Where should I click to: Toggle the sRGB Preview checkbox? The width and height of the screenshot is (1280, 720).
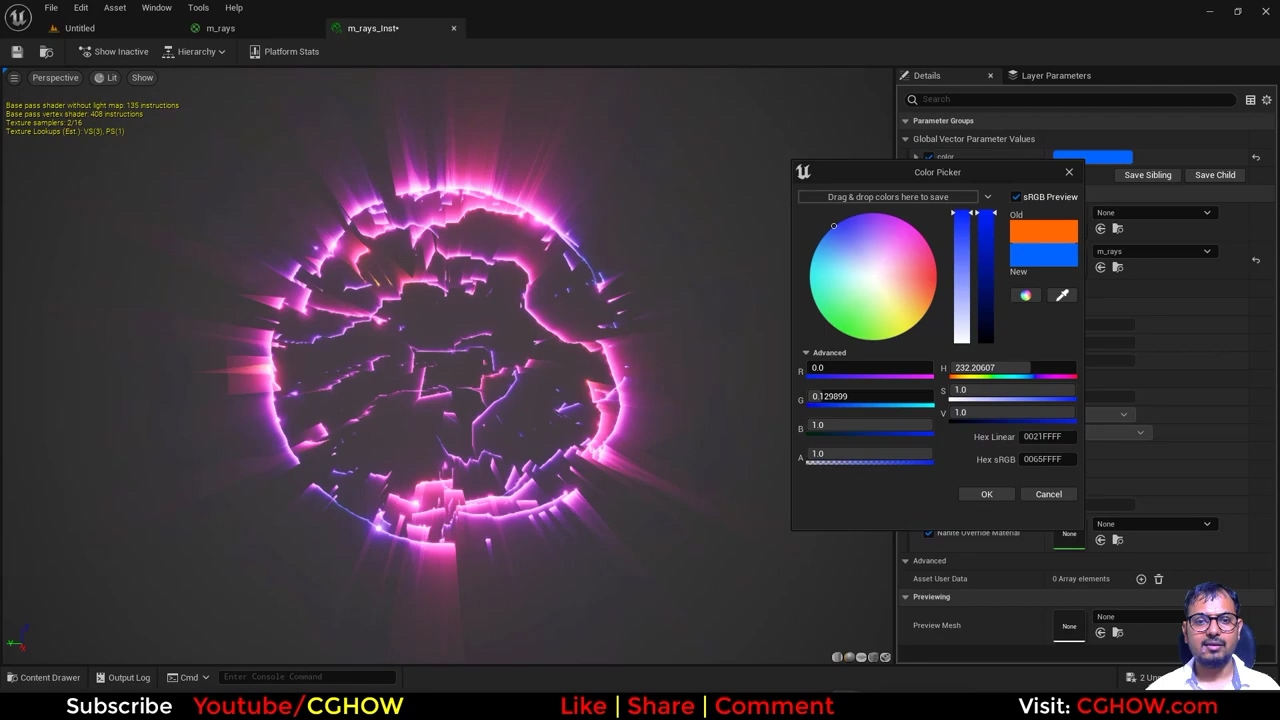1016,197
